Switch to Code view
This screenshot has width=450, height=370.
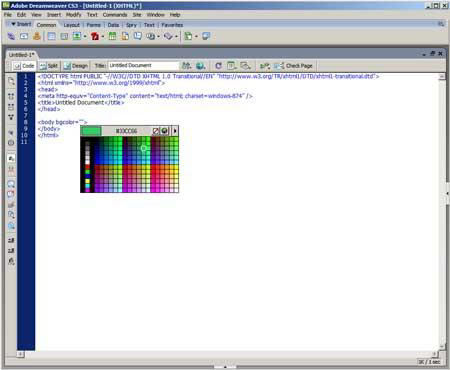coord(24,66)
